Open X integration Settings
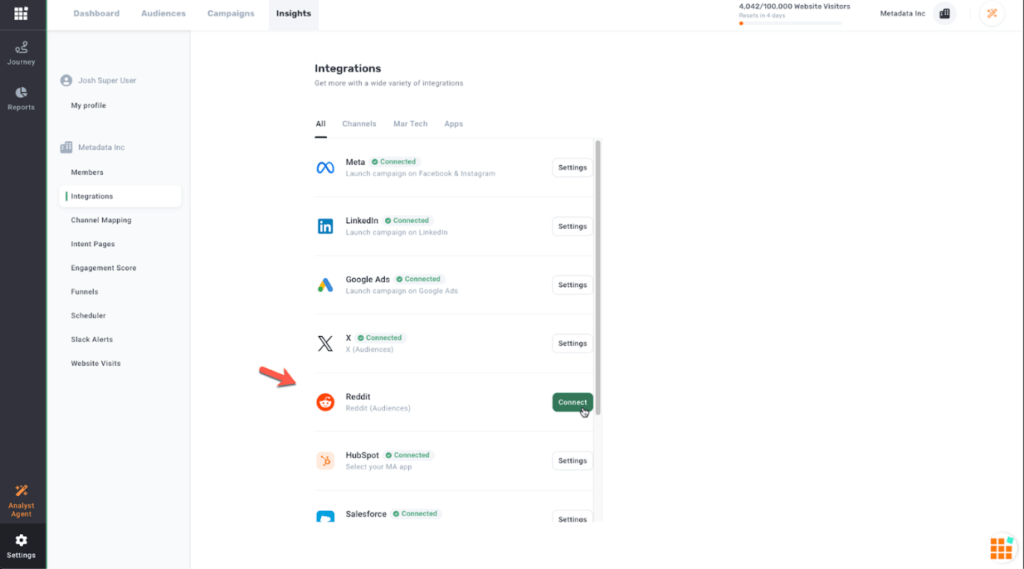The width and height of the screenshot is (1024, 569). (572, 344)
